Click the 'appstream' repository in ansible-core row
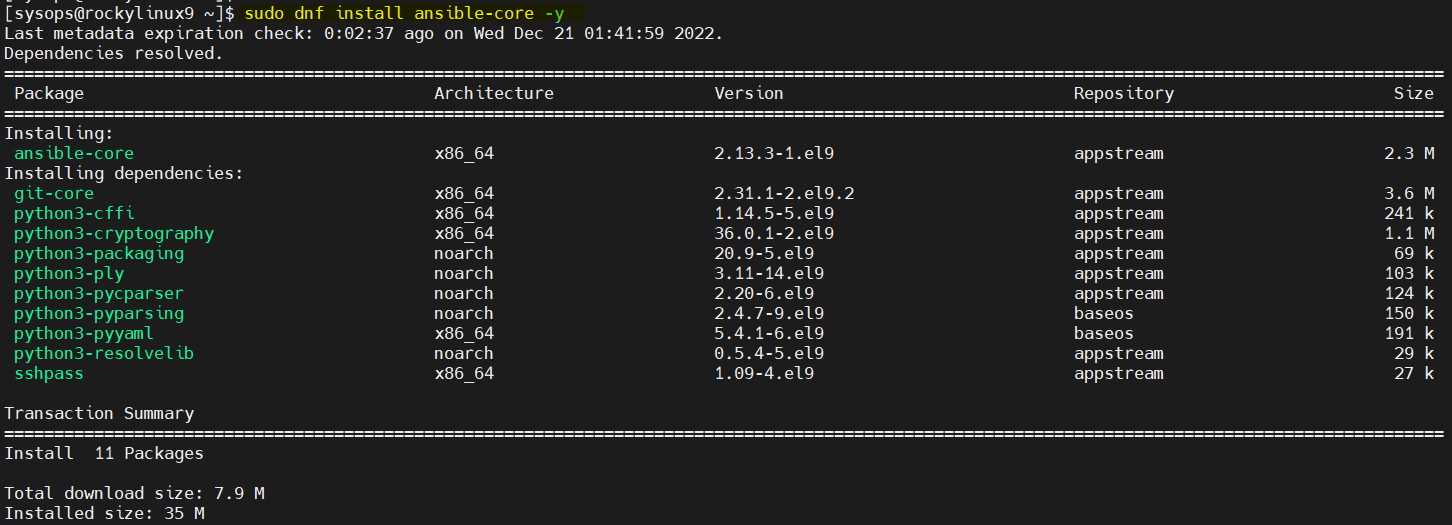 pos(1119,153)
